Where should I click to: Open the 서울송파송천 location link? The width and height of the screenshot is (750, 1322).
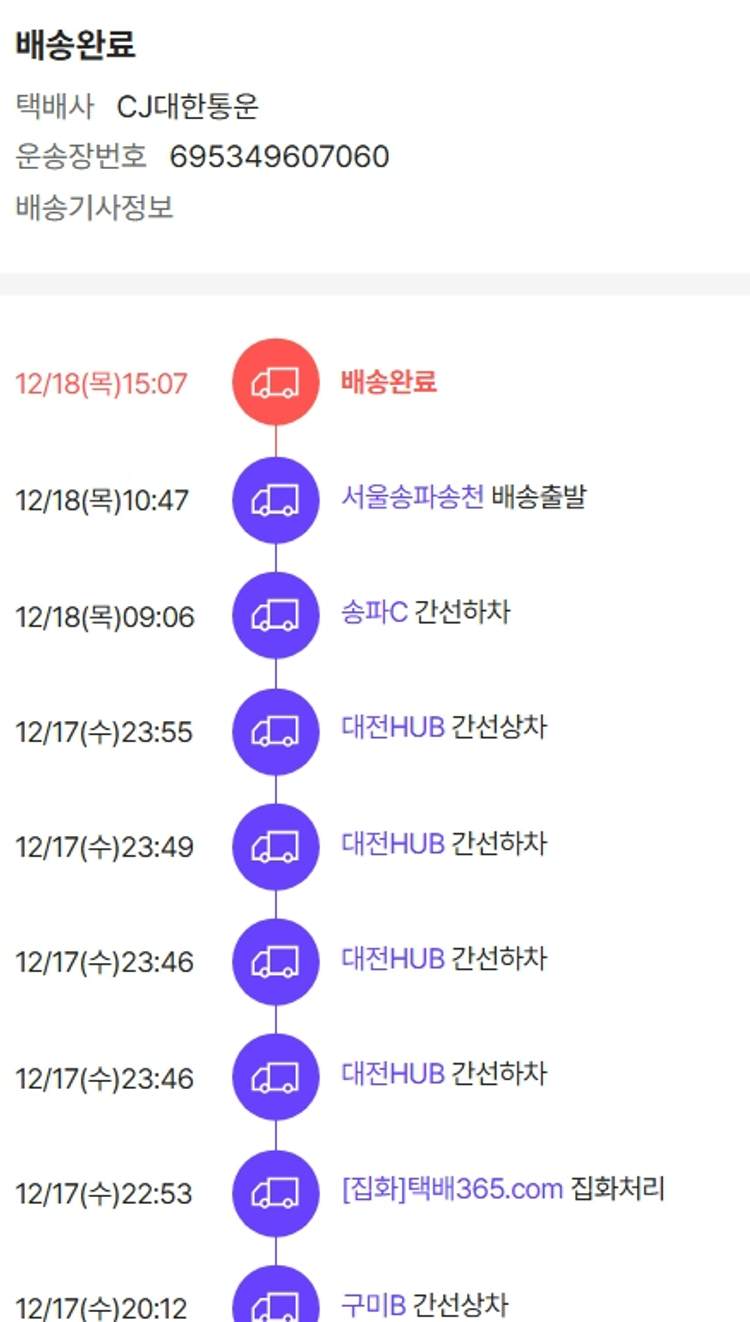tap(412, 497)
